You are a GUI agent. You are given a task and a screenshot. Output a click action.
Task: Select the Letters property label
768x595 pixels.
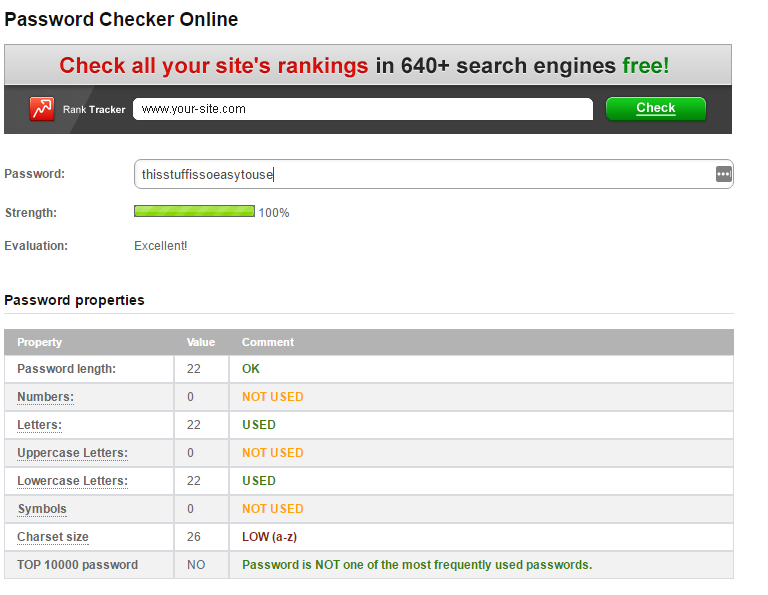click(39, 425)
